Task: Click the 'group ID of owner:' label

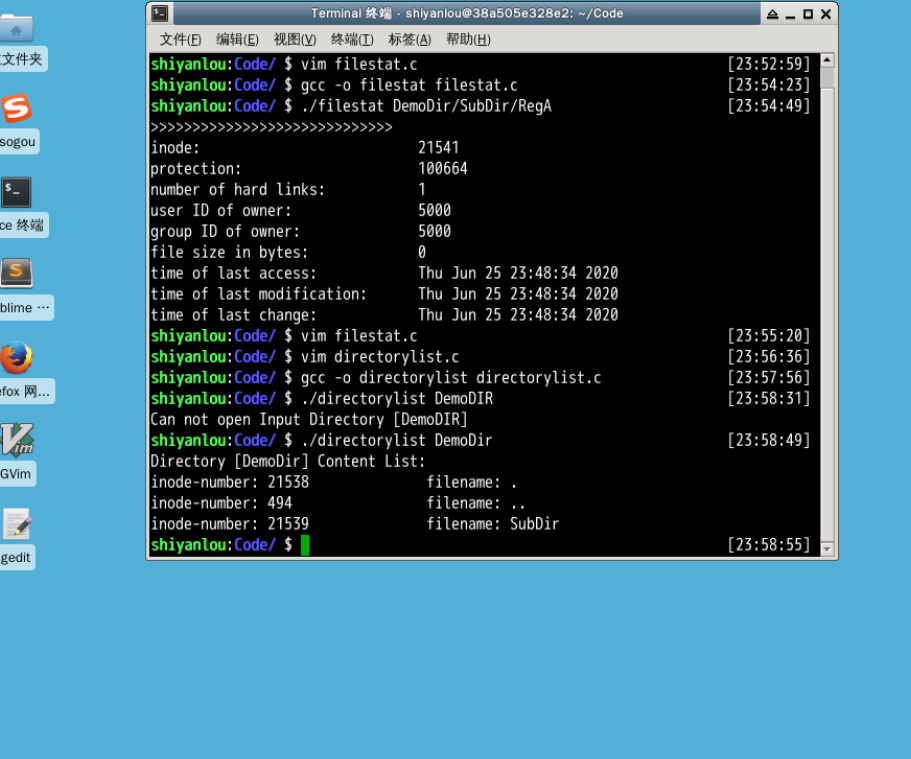Action: pos(225,231)
